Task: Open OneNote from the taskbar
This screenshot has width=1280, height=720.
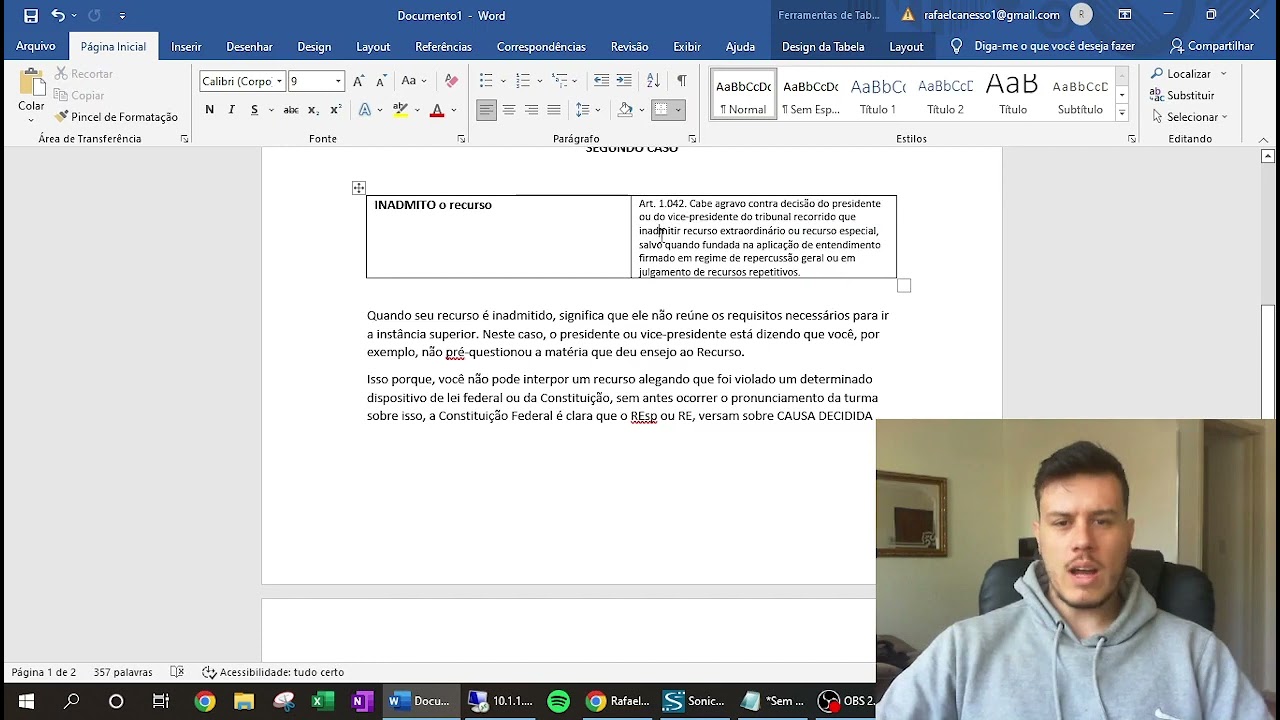Action: pyautogui.click(x=362, y=701)
